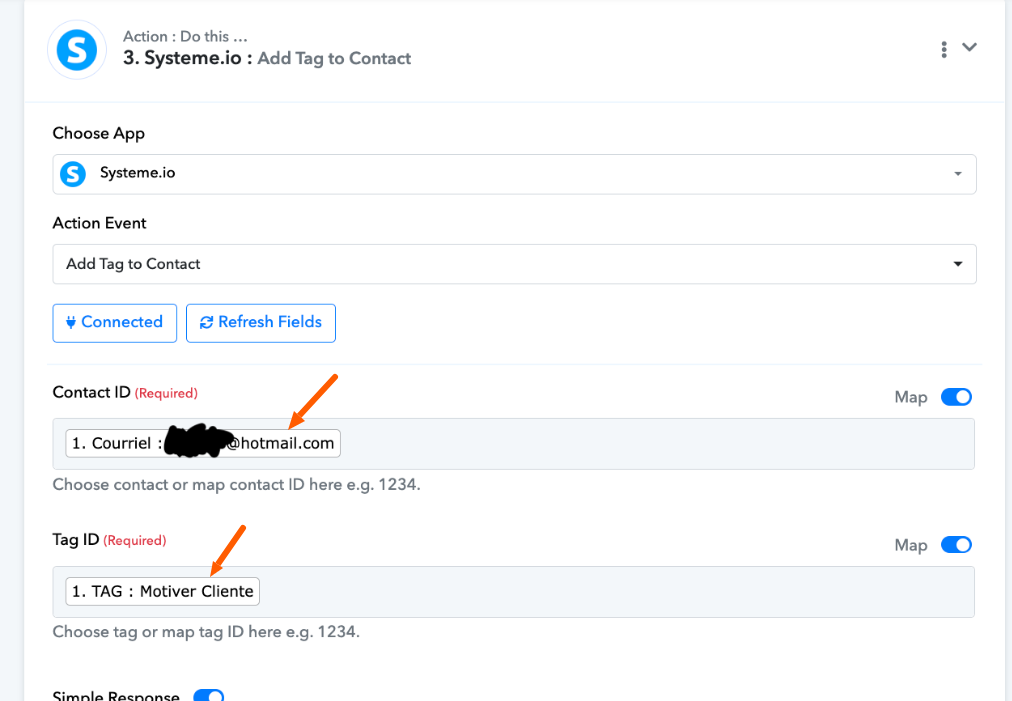Select the Systeme.io text in the Choose App field
The image size is (1012, 701).
(137, 172)
